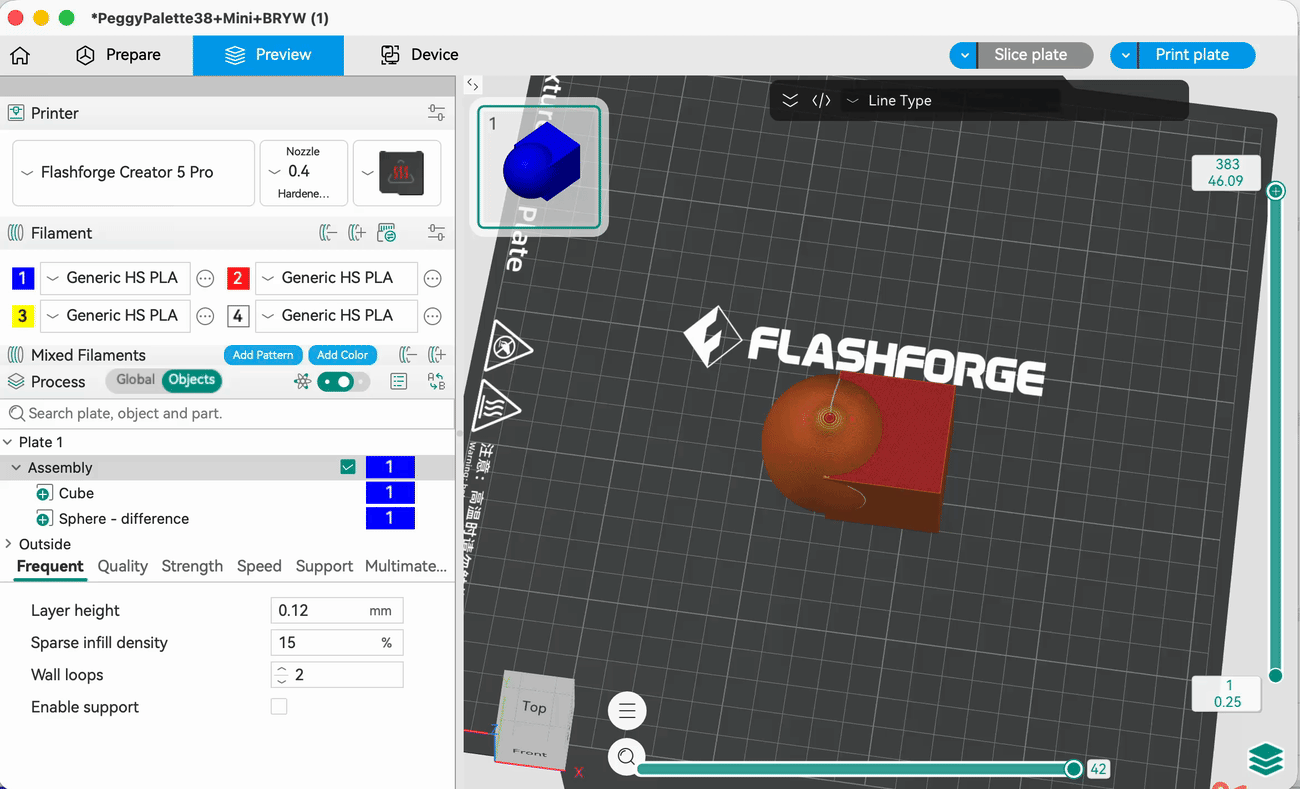Screen dimensions: 1300x789
Task: Open filament 1 Generic HS PLA dropdown
Action: (x=115, y=278)
